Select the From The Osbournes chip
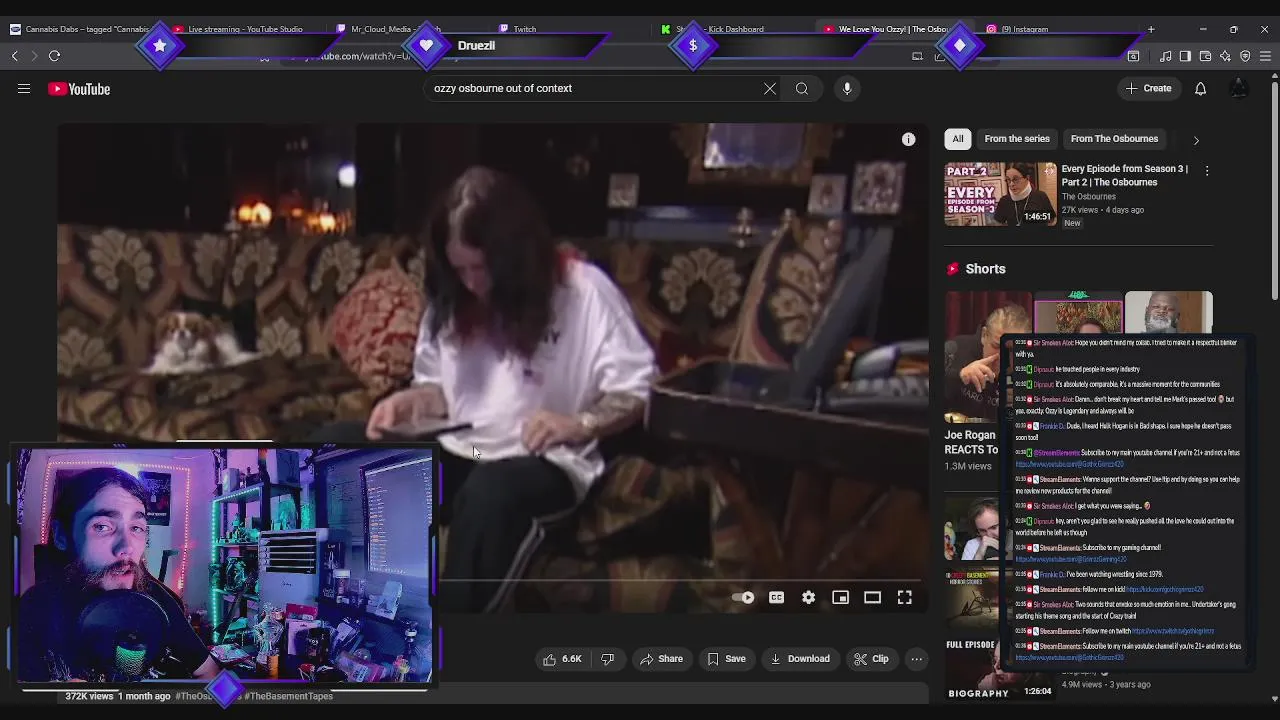This screenshot has width=1280, height=720. click(1114, 139)
